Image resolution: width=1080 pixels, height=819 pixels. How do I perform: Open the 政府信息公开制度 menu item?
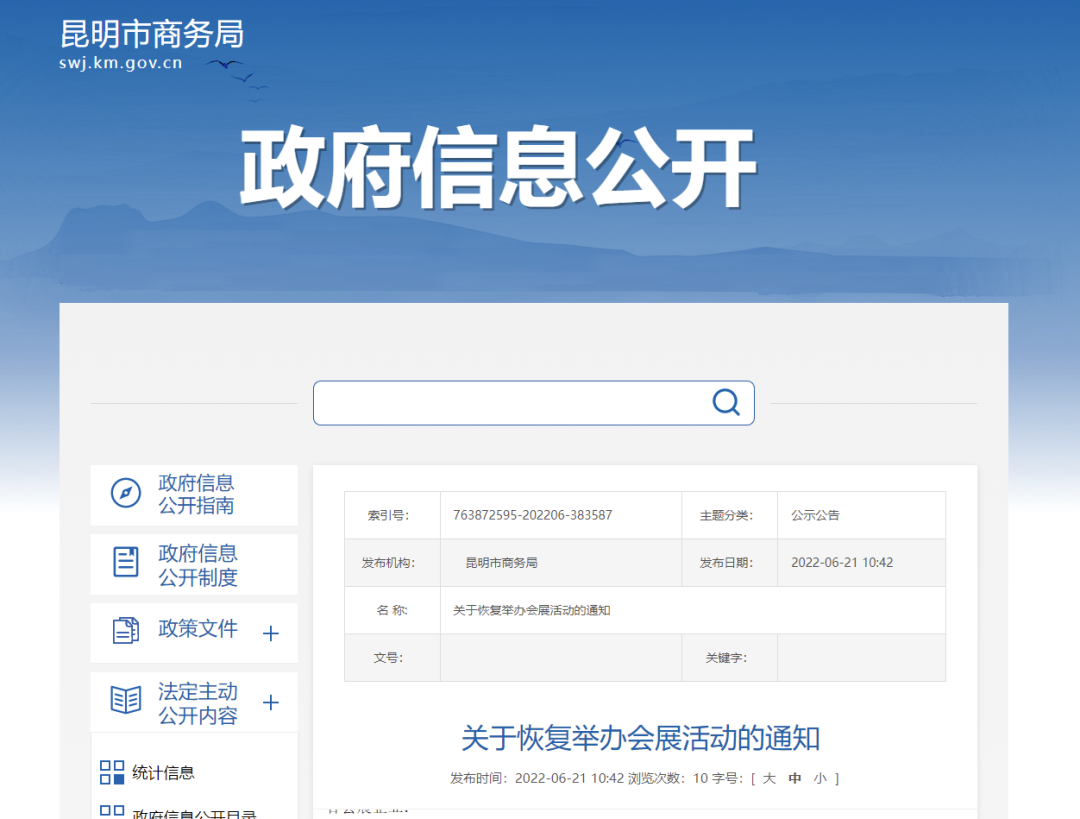coord(198,565)
